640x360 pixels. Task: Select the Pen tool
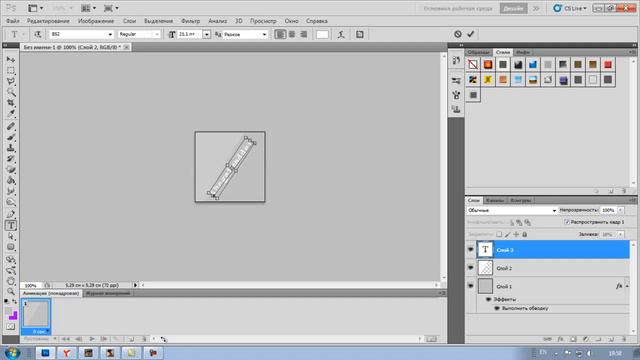11,214
